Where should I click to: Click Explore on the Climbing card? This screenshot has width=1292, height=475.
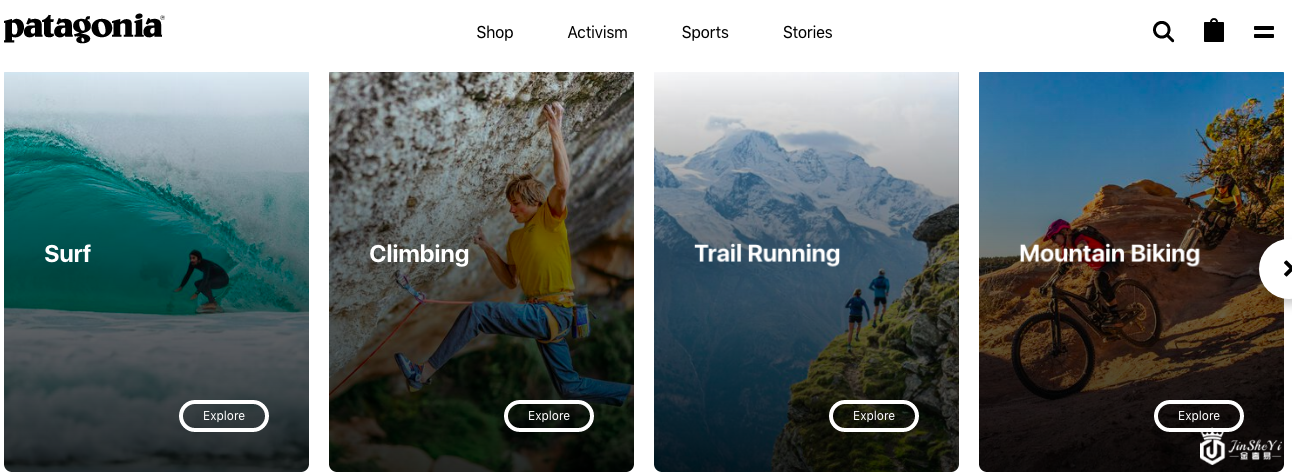click(549, 416)
